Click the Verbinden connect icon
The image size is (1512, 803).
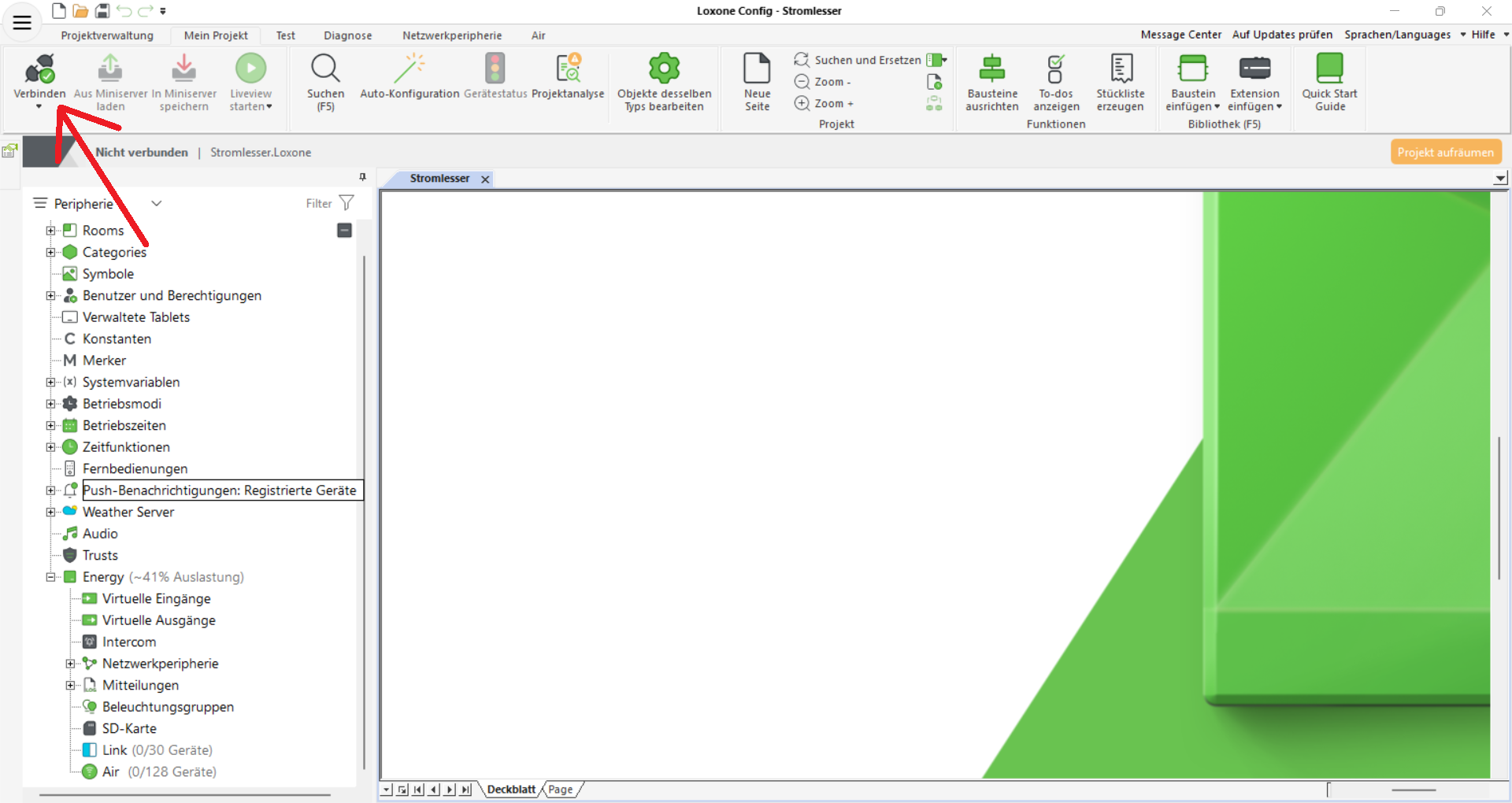click(x=39, y=69)
